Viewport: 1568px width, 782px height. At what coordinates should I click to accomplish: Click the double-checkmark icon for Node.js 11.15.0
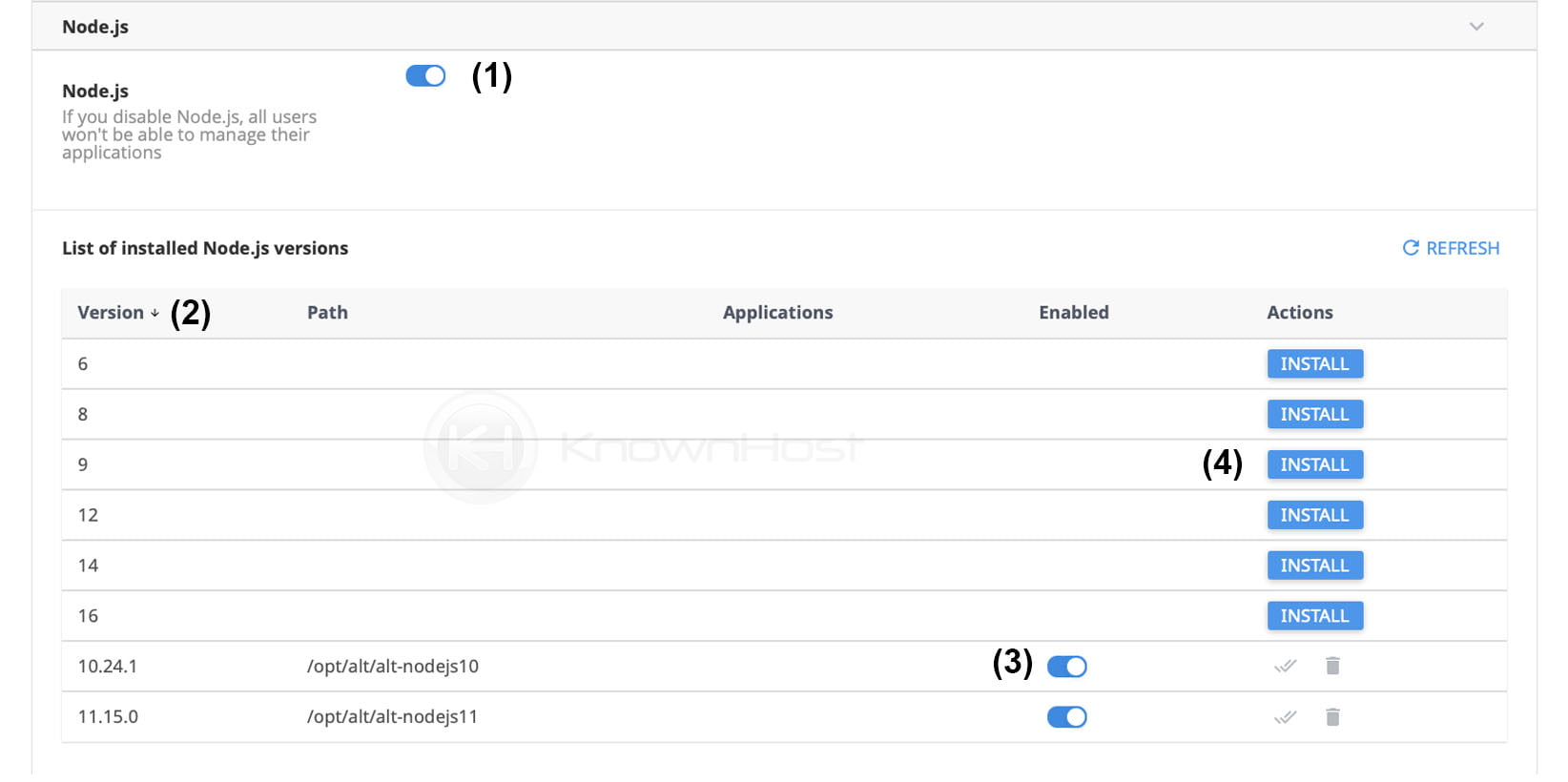(x=1285, y=716)
